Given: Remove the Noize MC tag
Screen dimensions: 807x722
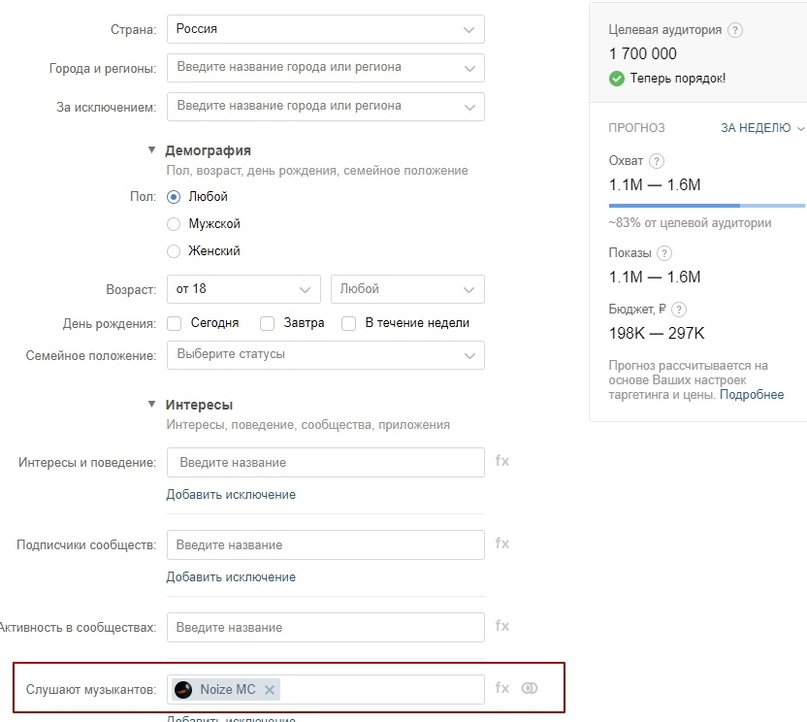Looking at the screenshot, I should (270, 689).
